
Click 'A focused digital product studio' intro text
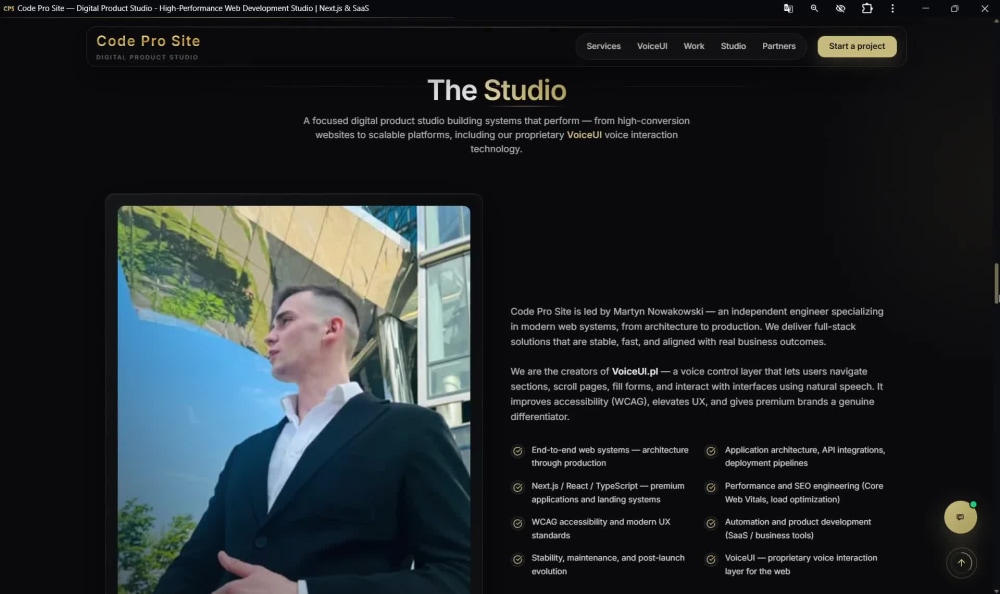(496, 135)
